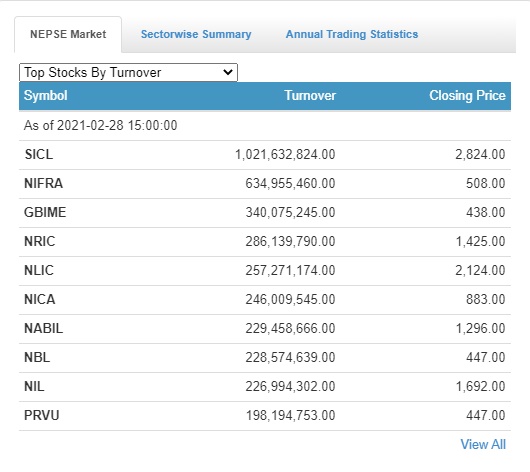Screen dimensions: 530x472
Task: Select the NBL stock symbol
Action: point(37,357)
